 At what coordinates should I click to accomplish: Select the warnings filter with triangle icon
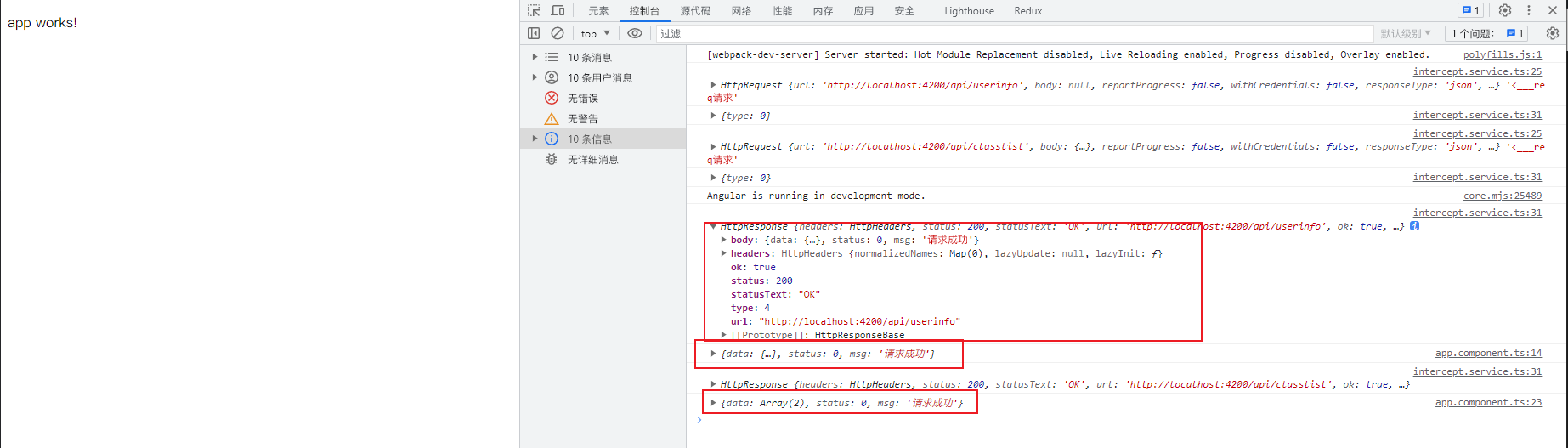(x=583, y=119)
